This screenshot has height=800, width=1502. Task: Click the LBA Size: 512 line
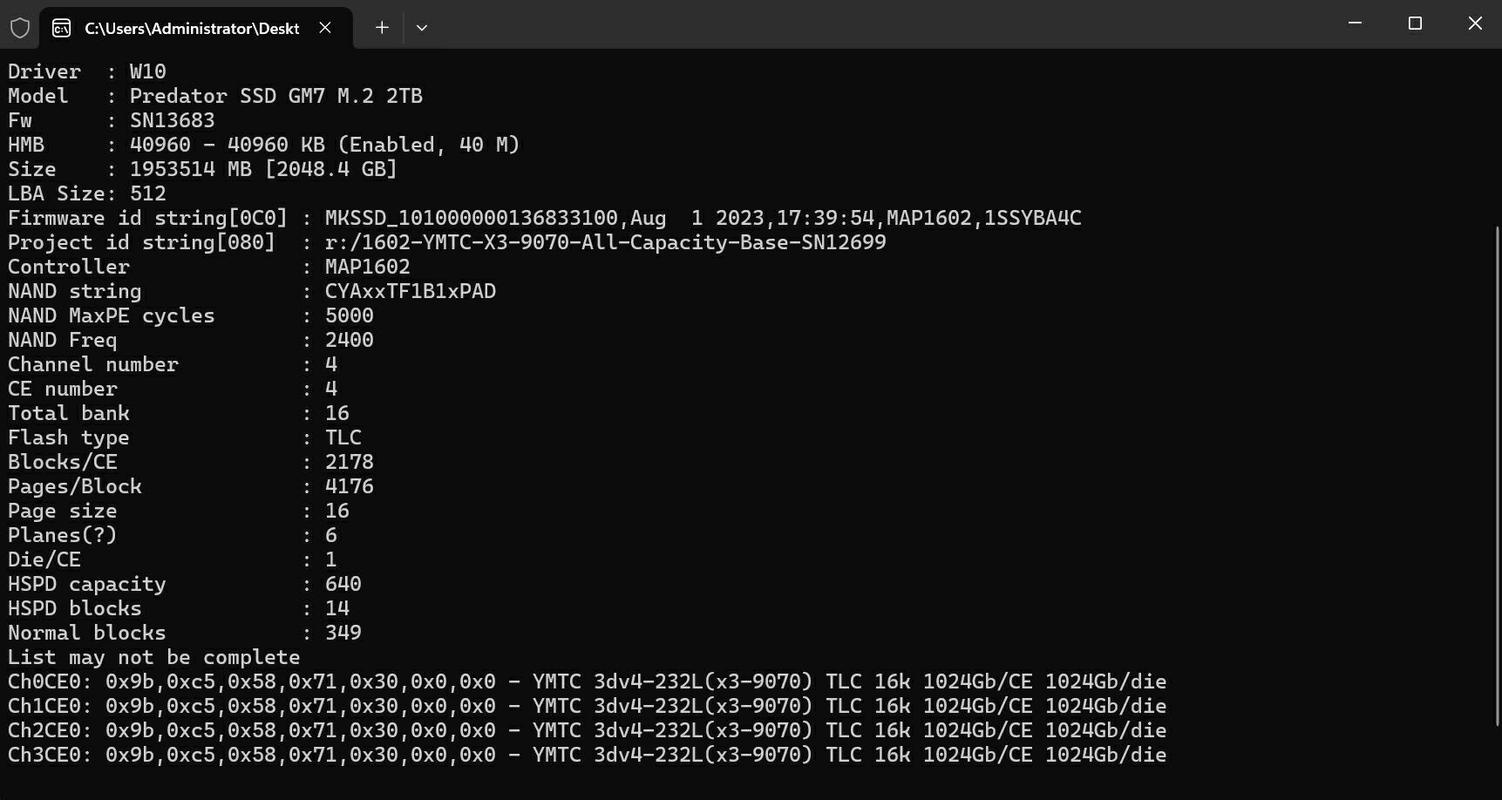pyautogui.click(x=87, y=194)
